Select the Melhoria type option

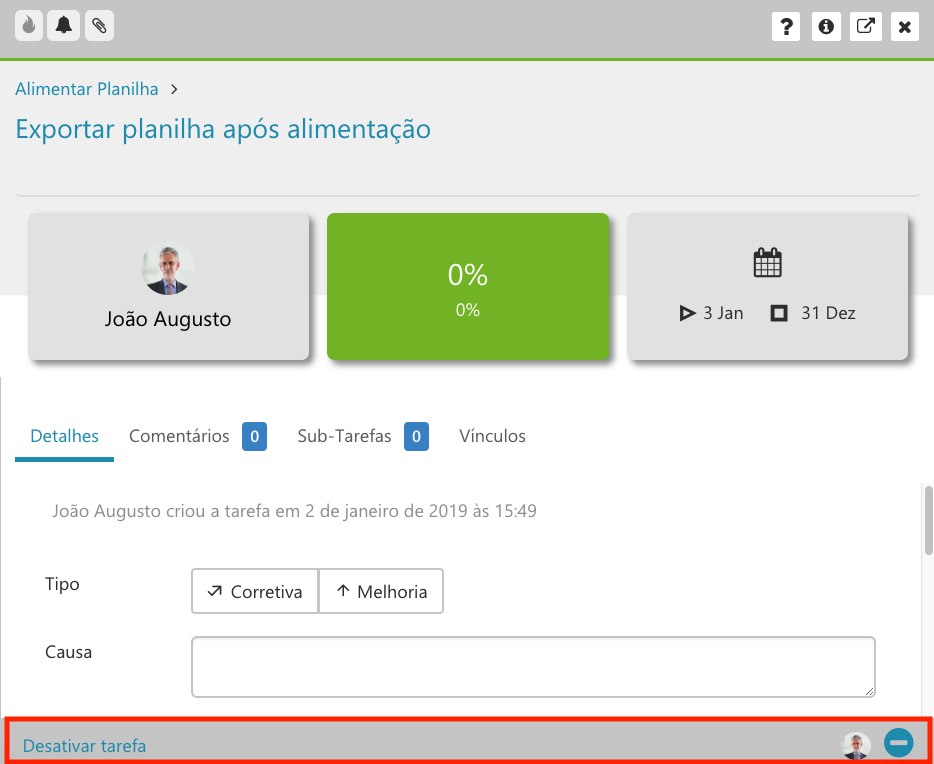click(381, 591)
